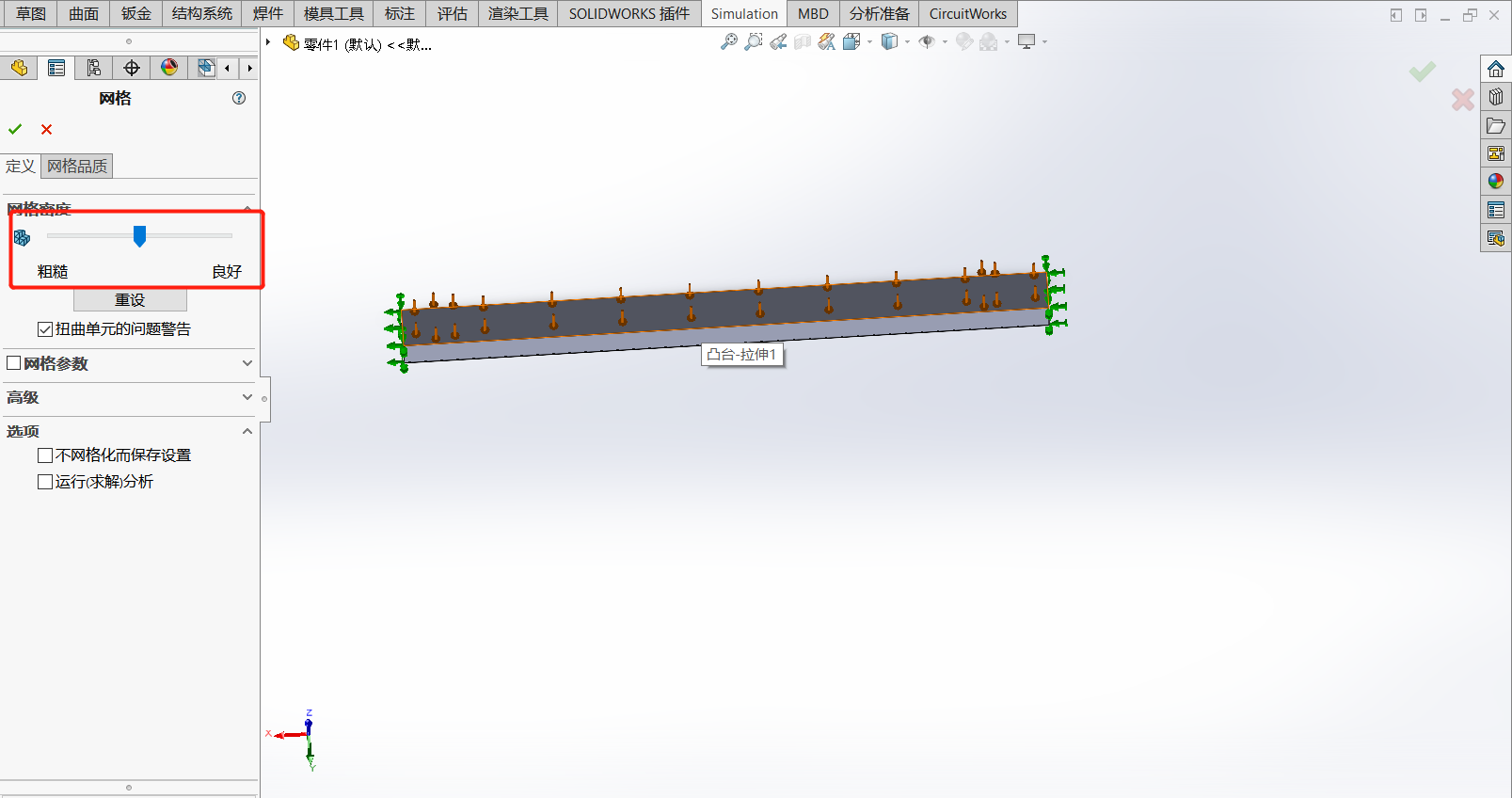The image size is (1512, 798).
Task: Check 运行(求解)分析 option
Action: [x=44, y=482]
